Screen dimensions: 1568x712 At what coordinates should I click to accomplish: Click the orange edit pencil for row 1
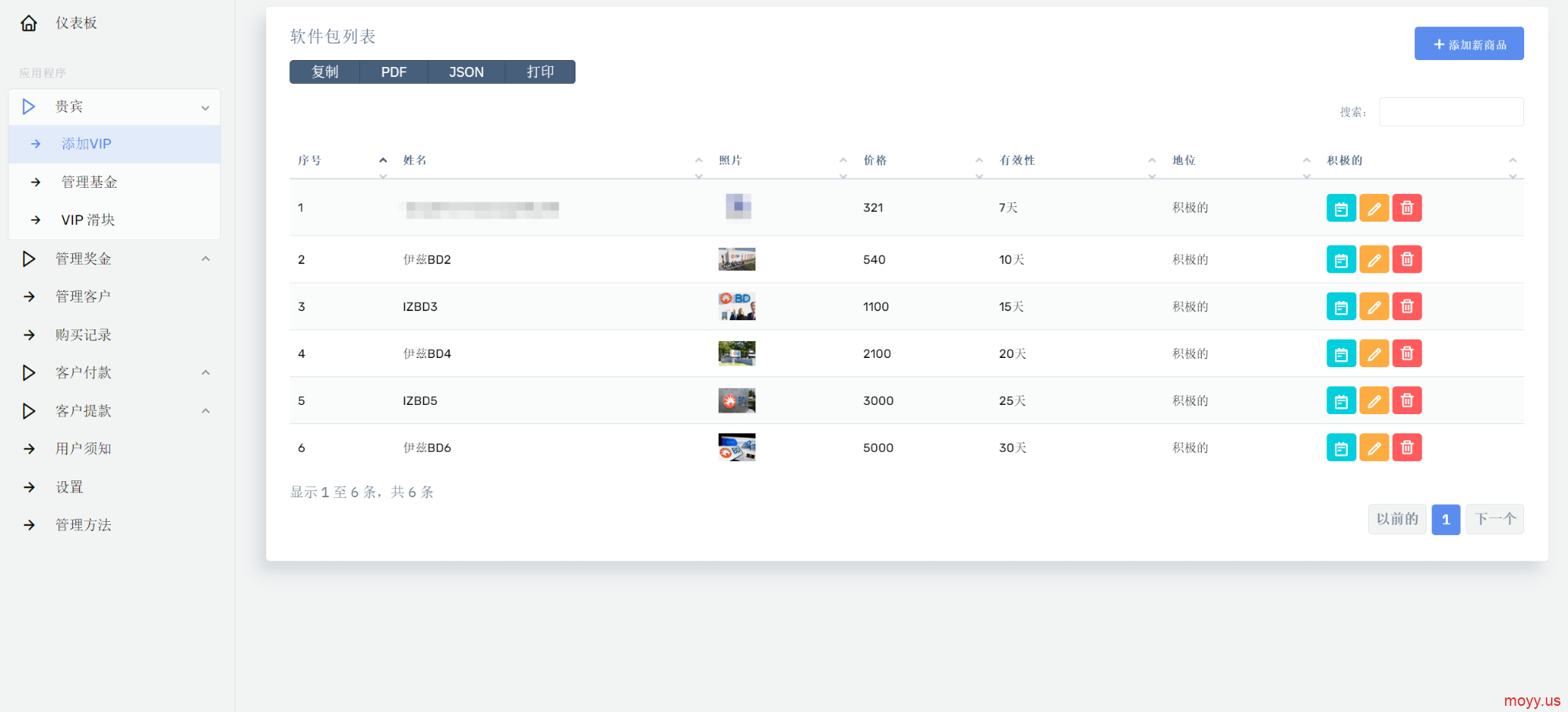pyautogui.click(x=1373, y=208)
